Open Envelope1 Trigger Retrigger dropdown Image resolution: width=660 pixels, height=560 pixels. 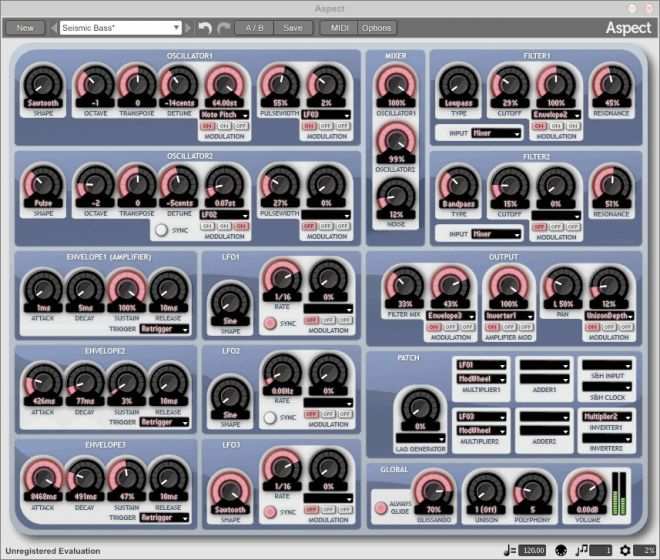click(164, 329)
